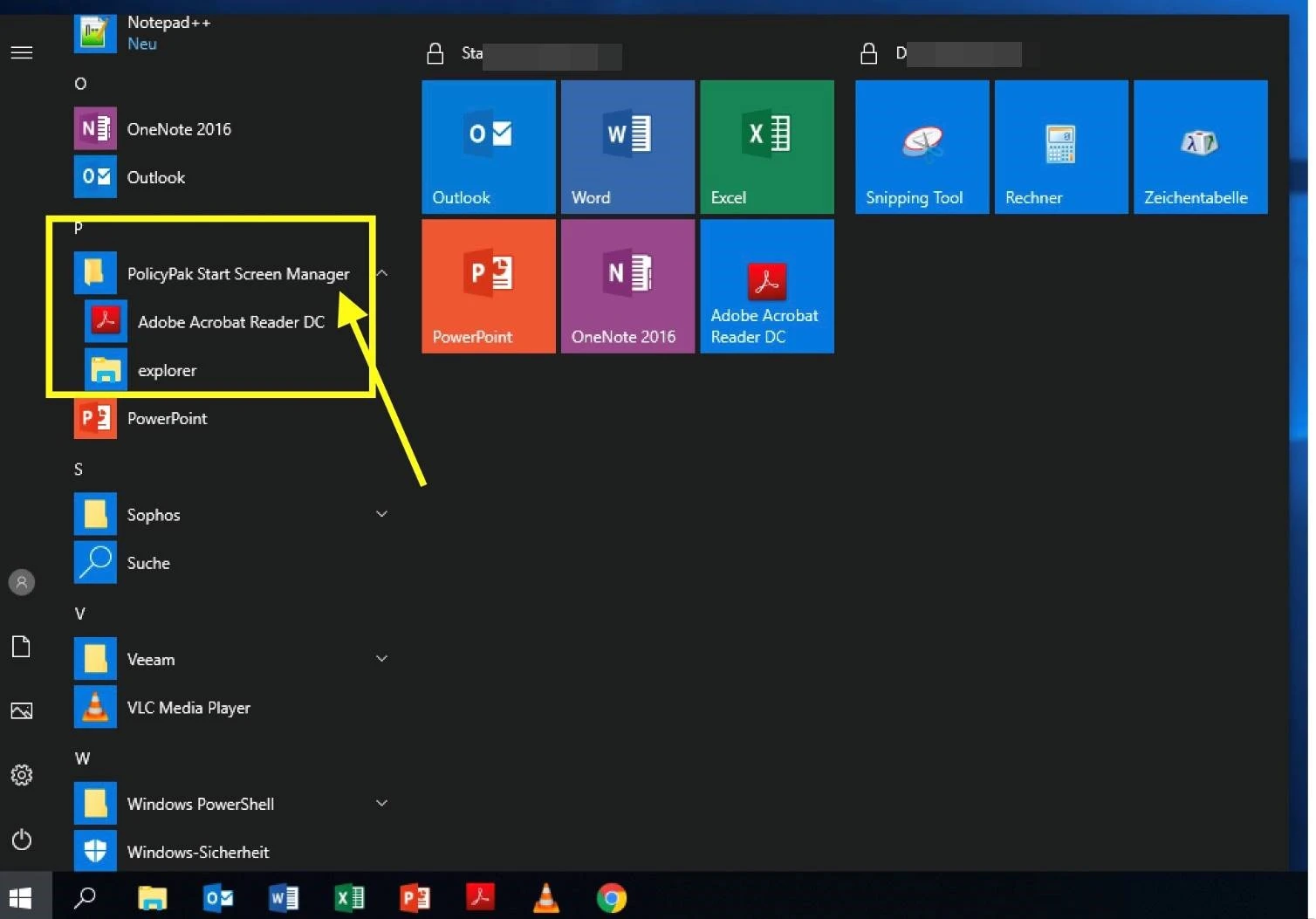Click the PowerPoint tile
The height and width of the screenshot is (919, 1316).
pyautogui.click(x=488, y=286)
